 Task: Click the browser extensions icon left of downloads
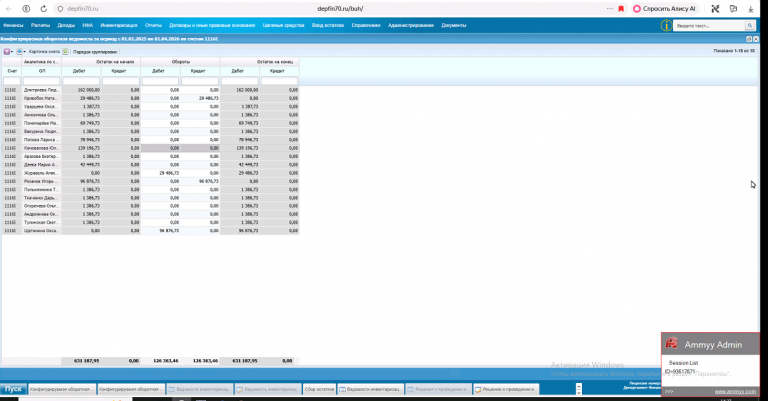[733, 9]
